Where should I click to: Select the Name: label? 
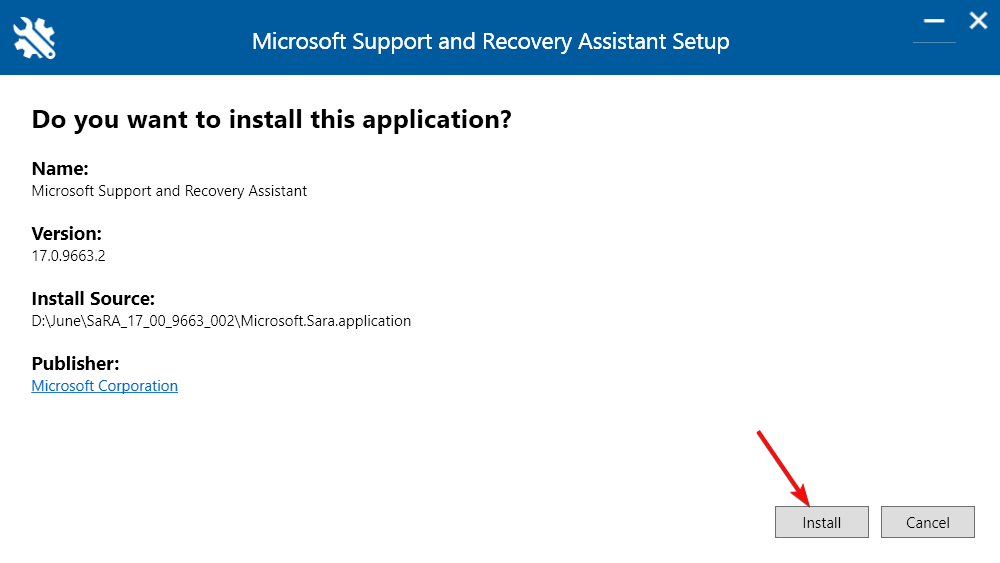(x=60, y=169)
